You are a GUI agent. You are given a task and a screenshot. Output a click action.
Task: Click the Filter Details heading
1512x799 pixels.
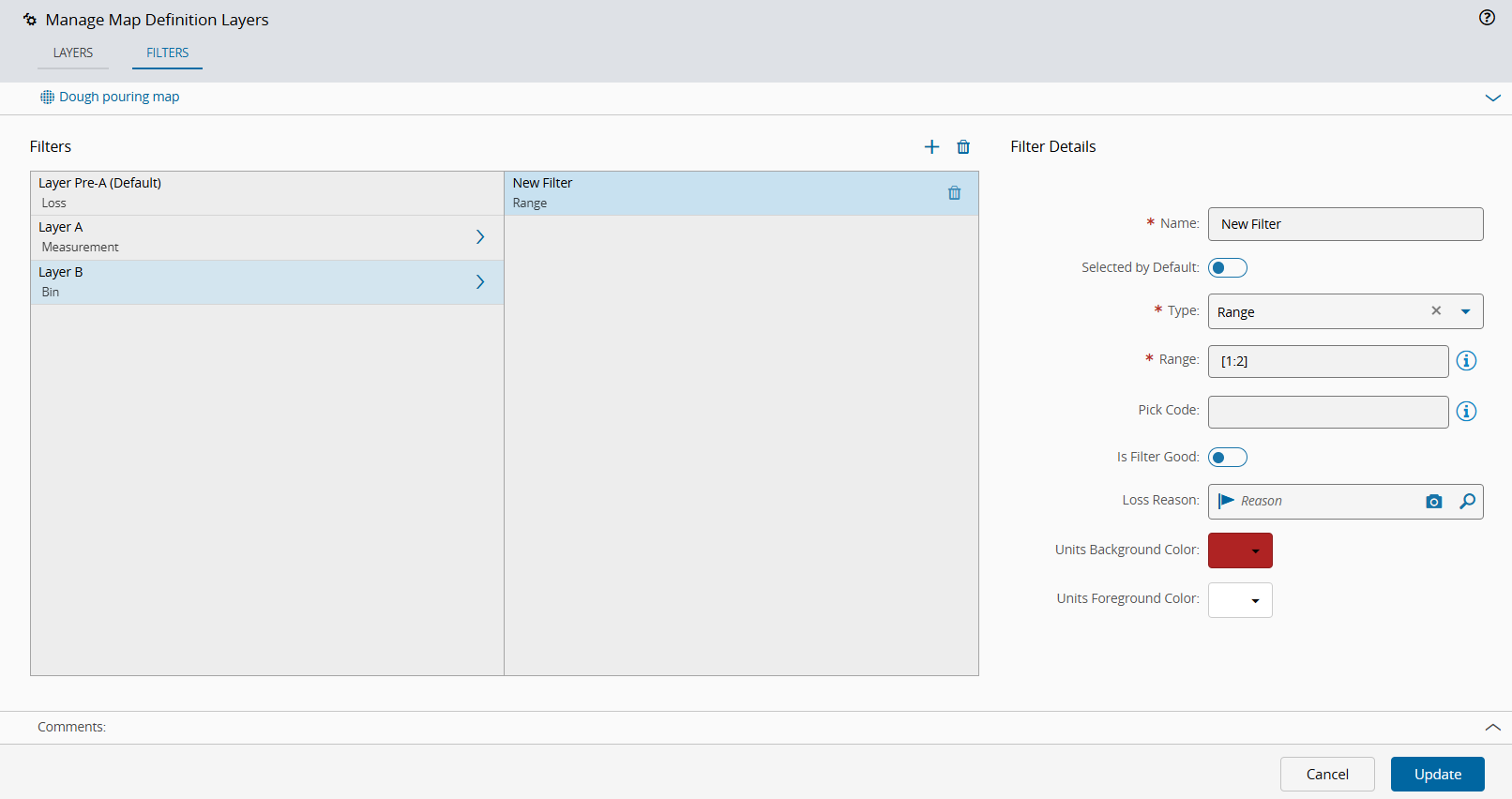pos(1052,146)
